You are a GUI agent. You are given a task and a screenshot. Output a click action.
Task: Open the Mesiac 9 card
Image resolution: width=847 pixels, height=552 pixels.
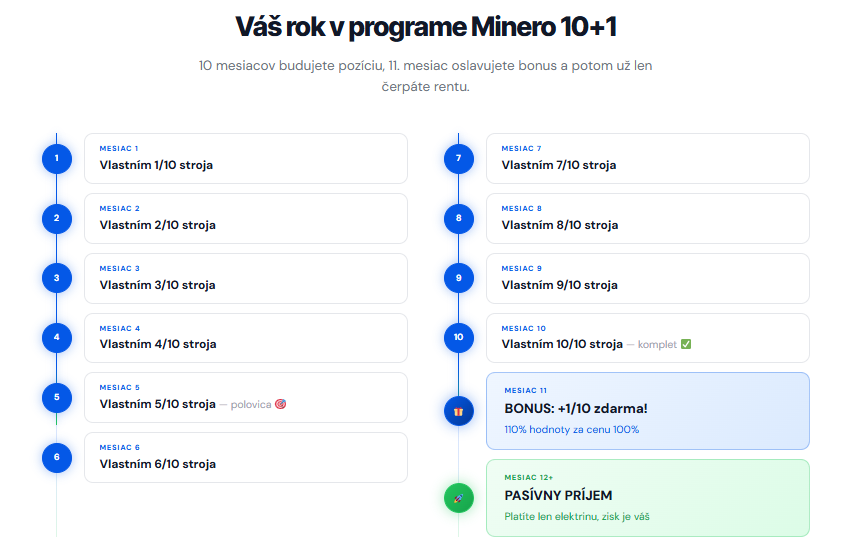tap(647, 278)
